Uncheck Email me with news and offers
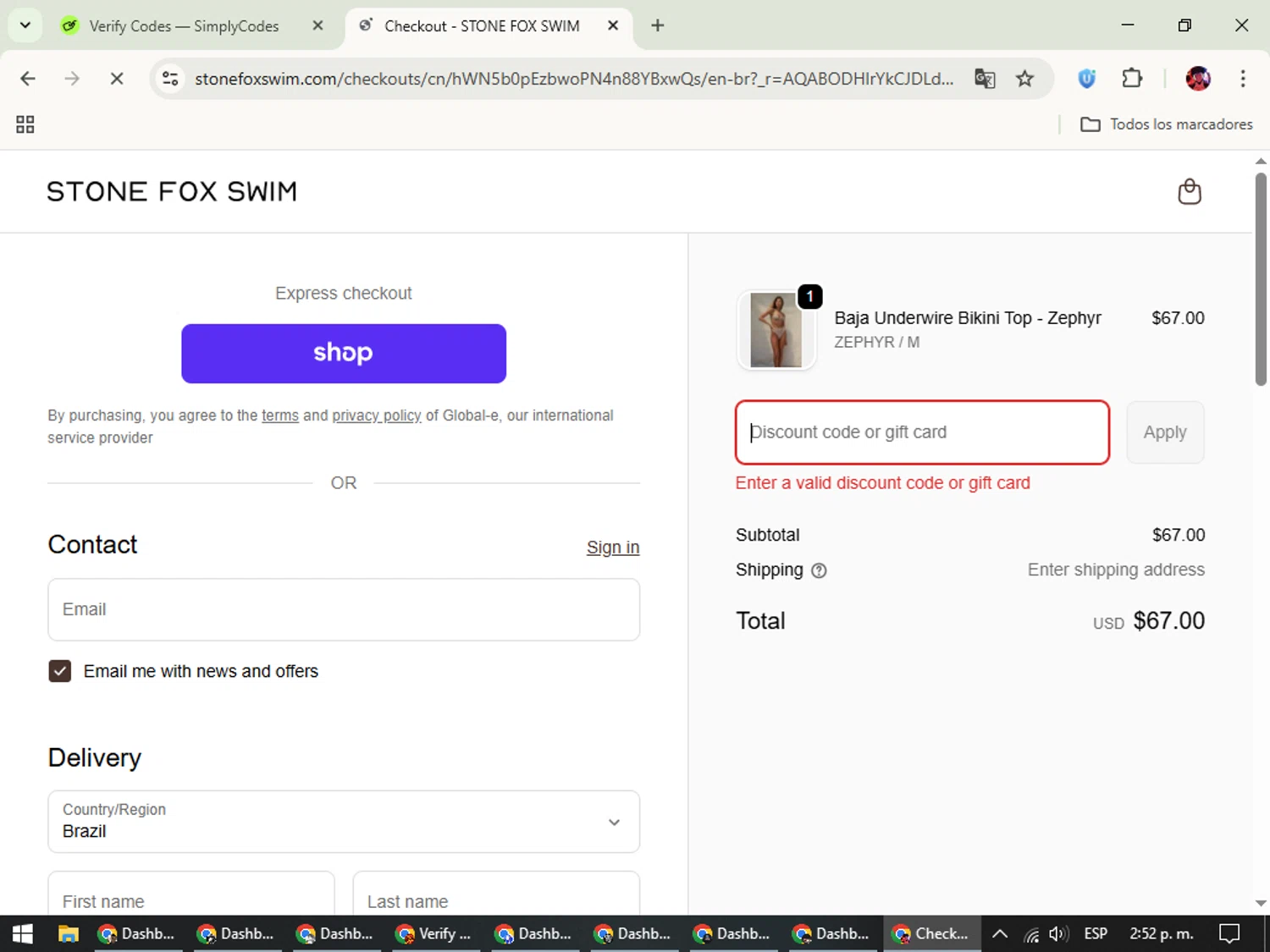 60,671
